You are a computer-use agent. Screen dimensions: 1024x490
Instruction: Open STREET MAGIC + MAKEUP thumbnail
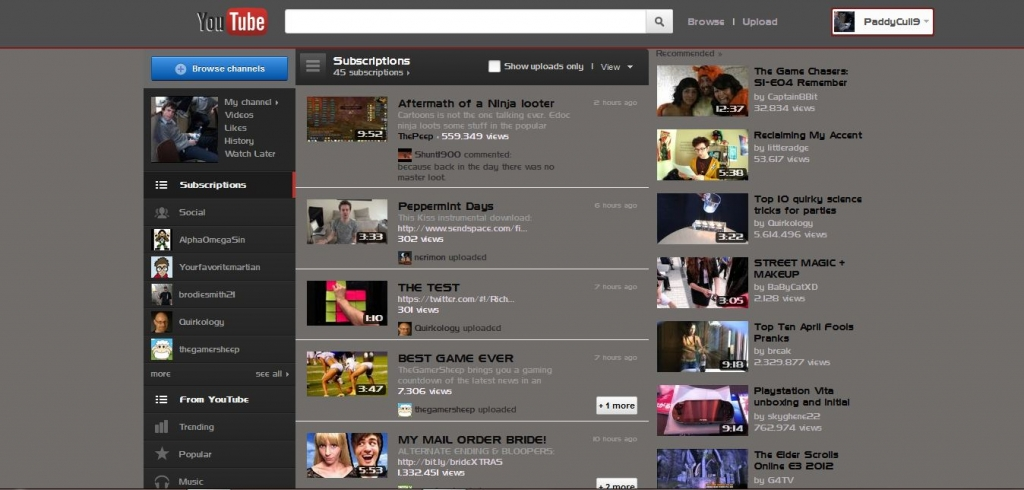tap(702, 282)
